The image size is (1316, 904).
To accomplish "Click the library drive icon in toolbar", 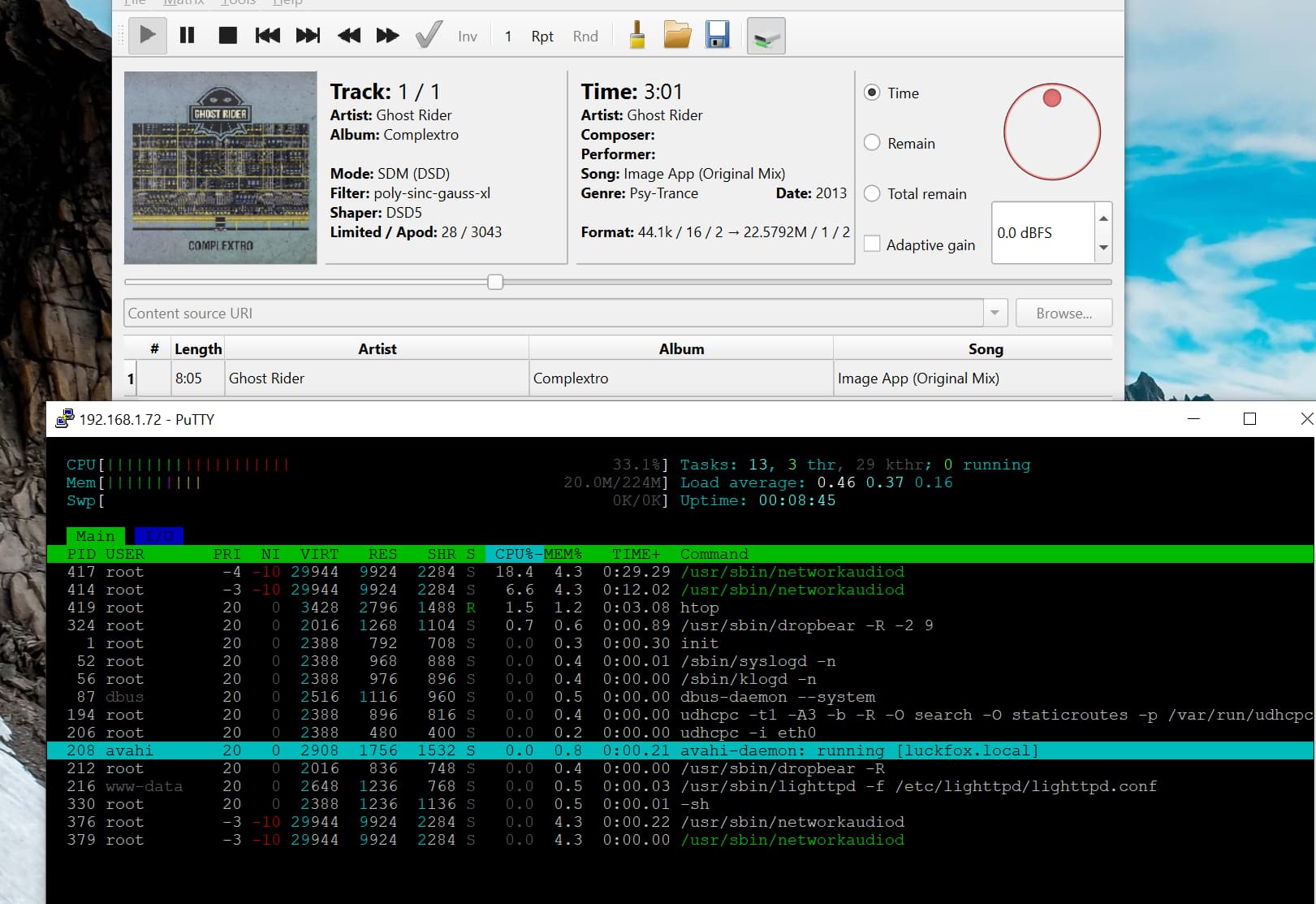I will pyautogui.click(x=766, y=37).
